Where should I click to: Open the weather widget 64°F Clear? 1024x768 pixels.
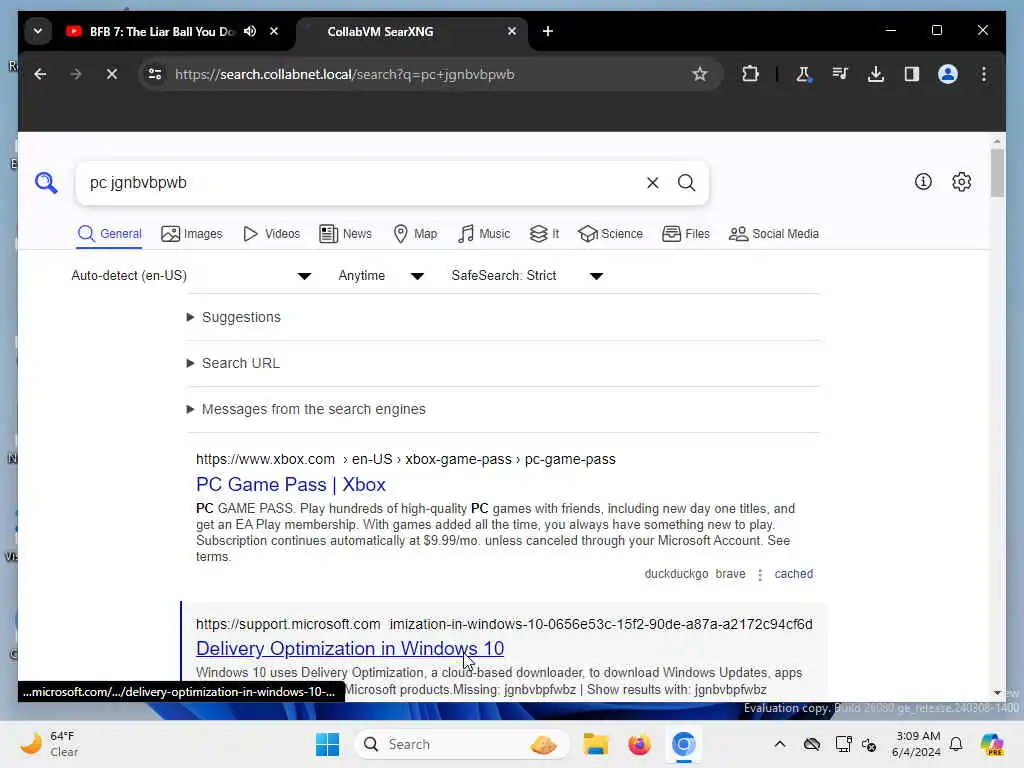click(x=50, y=744)
